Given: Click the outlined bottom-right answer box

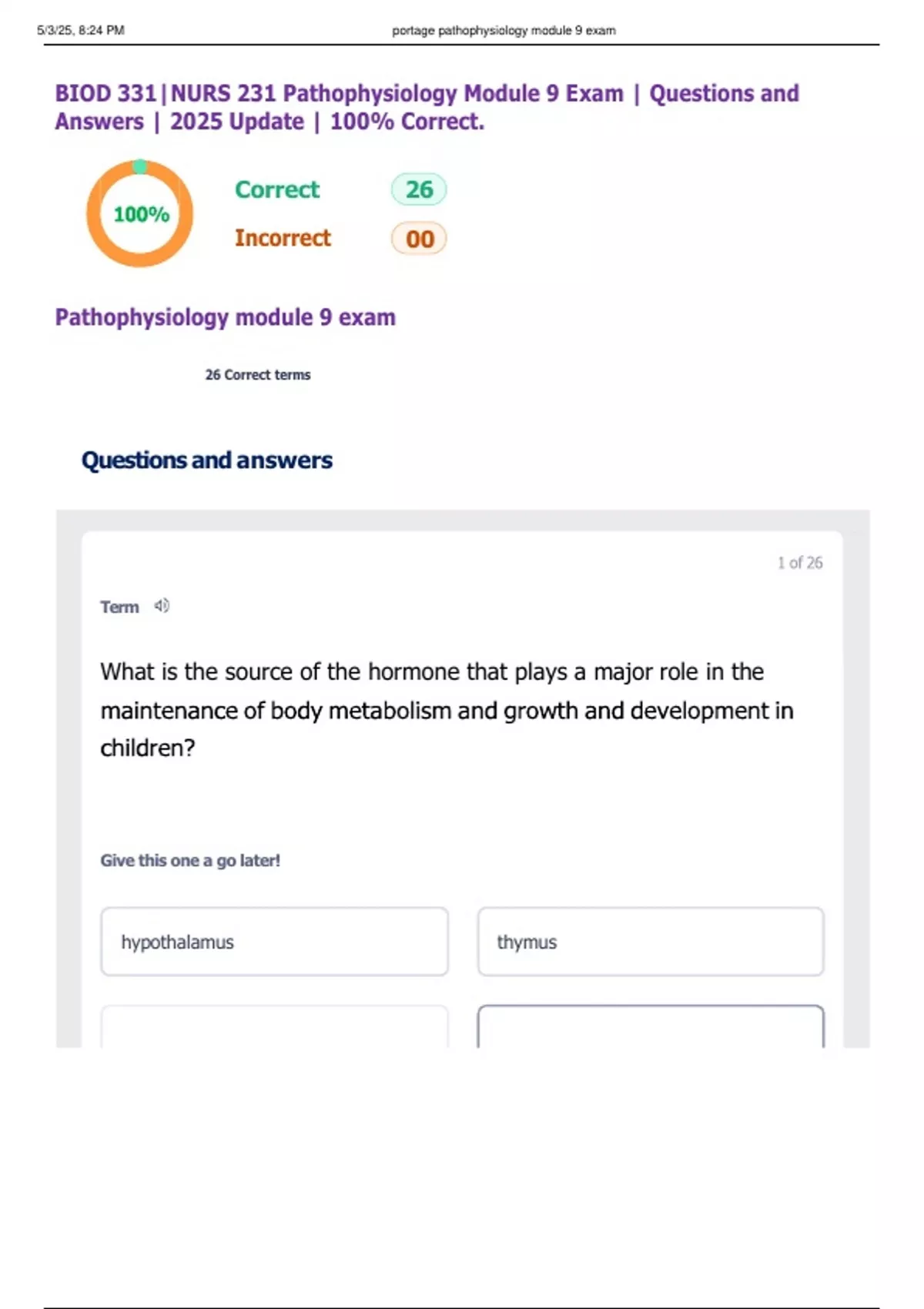Looking at the screenshot, I should click(651, 1026).
